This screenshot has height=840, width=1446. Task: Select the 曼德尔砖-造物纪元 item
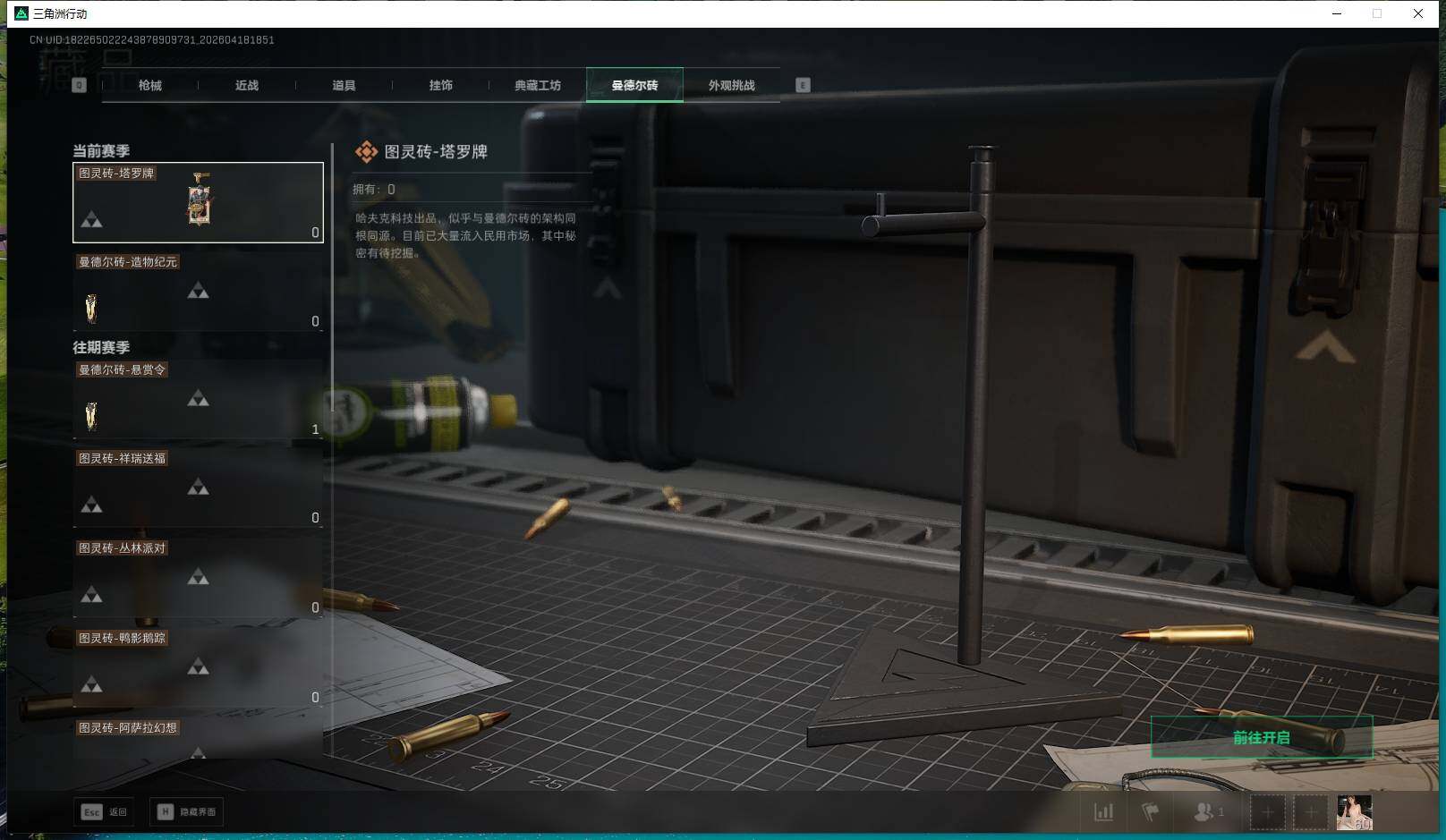(198, 293)
